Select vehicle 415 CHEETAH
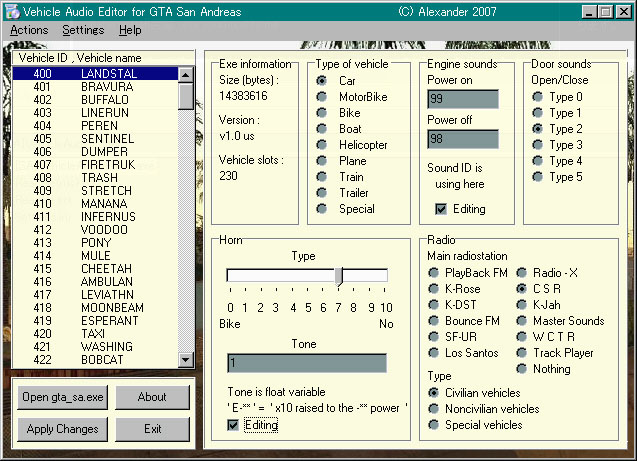The height and width of the screenshot is (461, 637). (x=95, y=268)
